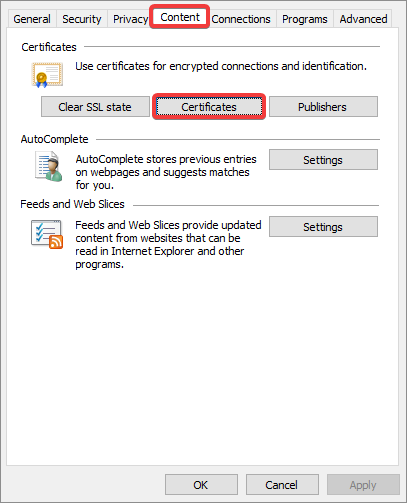Confirm with the OK button

[201, 485]
